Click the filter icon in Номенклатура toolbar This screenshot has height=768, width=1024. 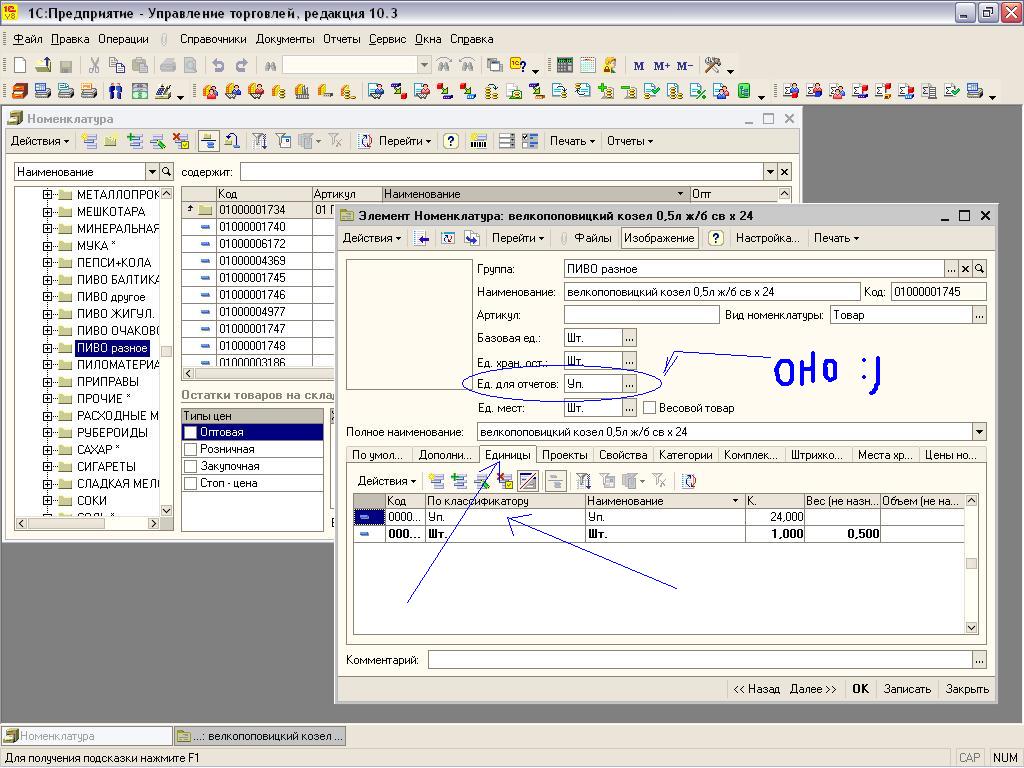click(x=259, y=140)
